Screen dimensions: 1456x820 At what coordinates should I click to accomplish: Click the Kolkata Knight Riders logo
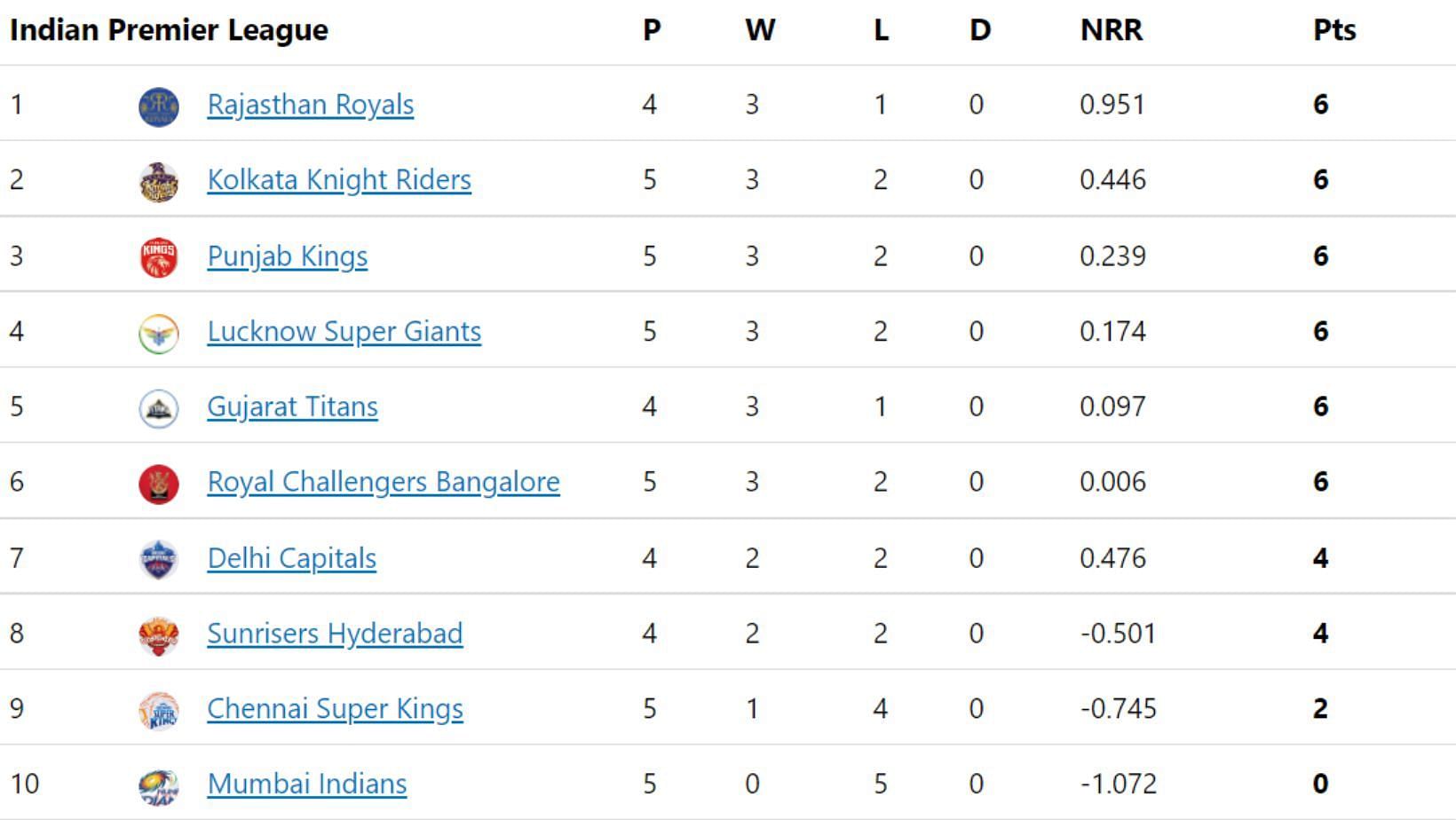(159, 182)
